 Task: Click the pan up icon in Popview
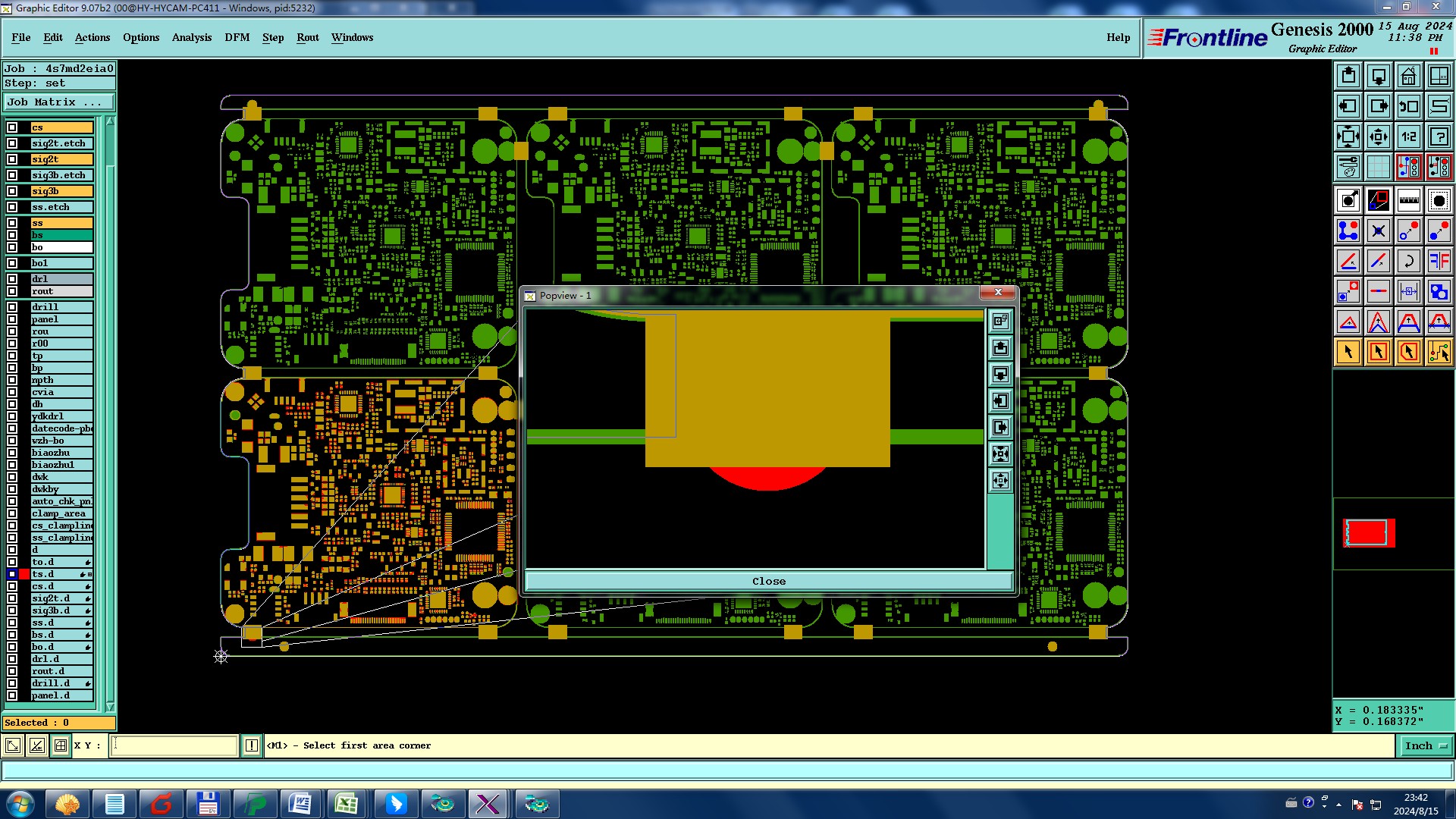tap(1000, 348)
